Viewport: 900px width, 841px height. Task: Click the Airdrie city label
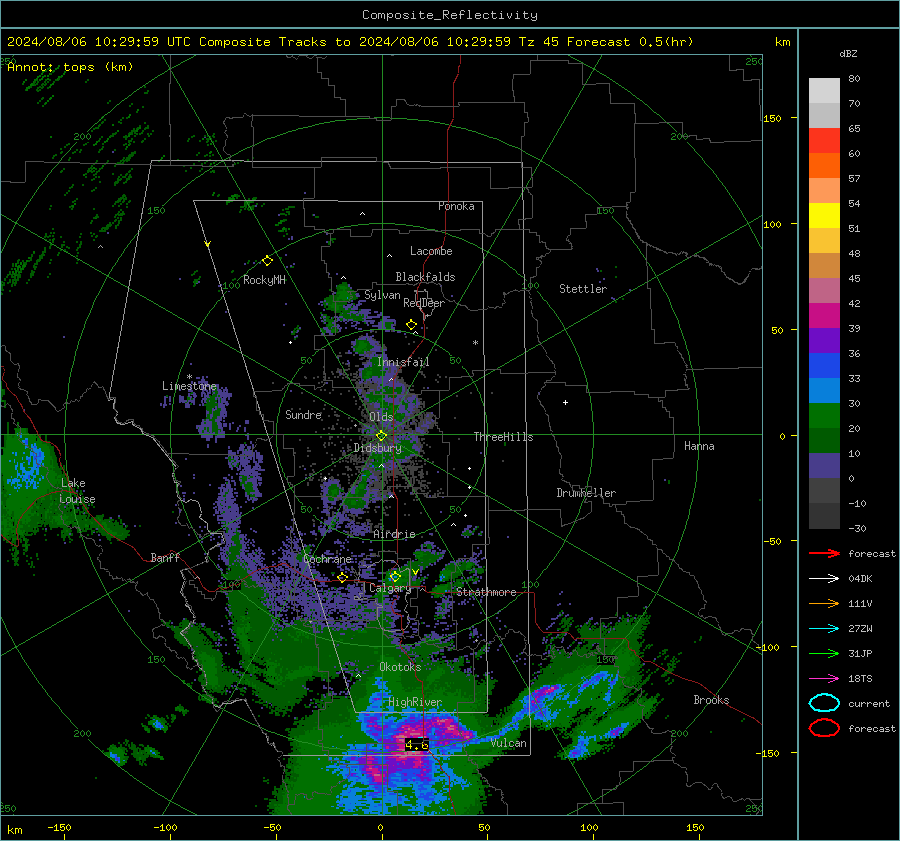[394, 534]
